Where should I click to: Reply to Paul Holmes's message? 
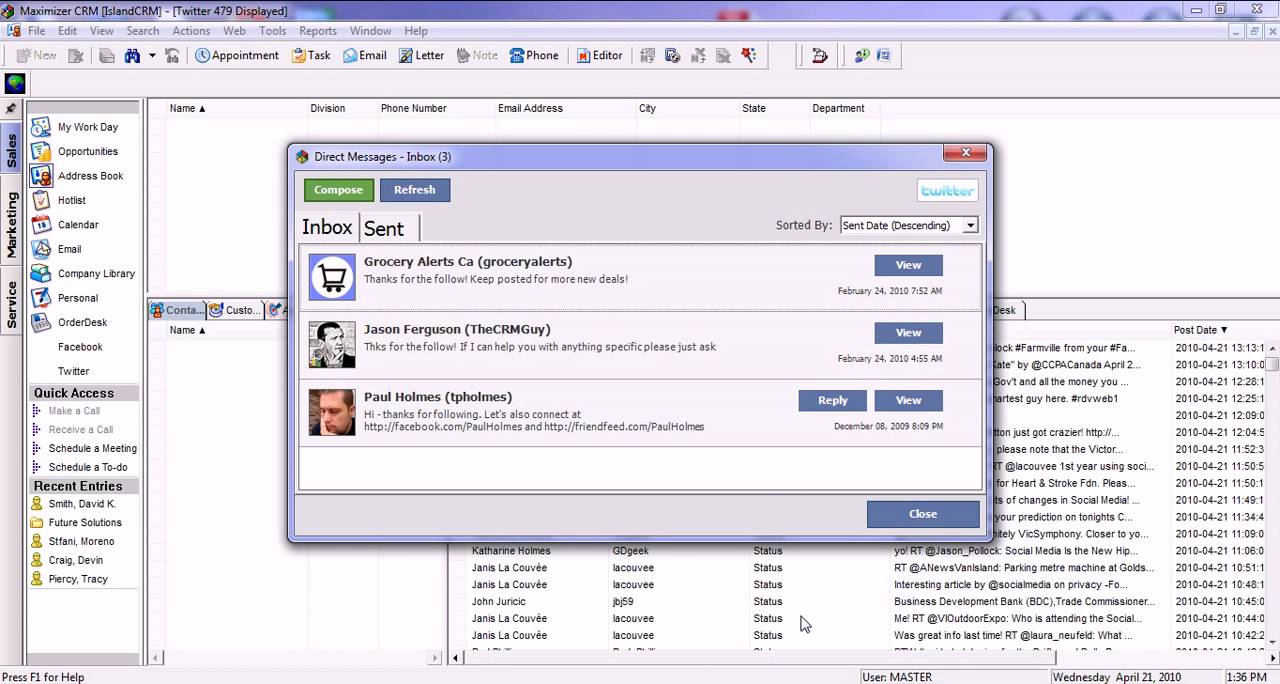[832, 400]
